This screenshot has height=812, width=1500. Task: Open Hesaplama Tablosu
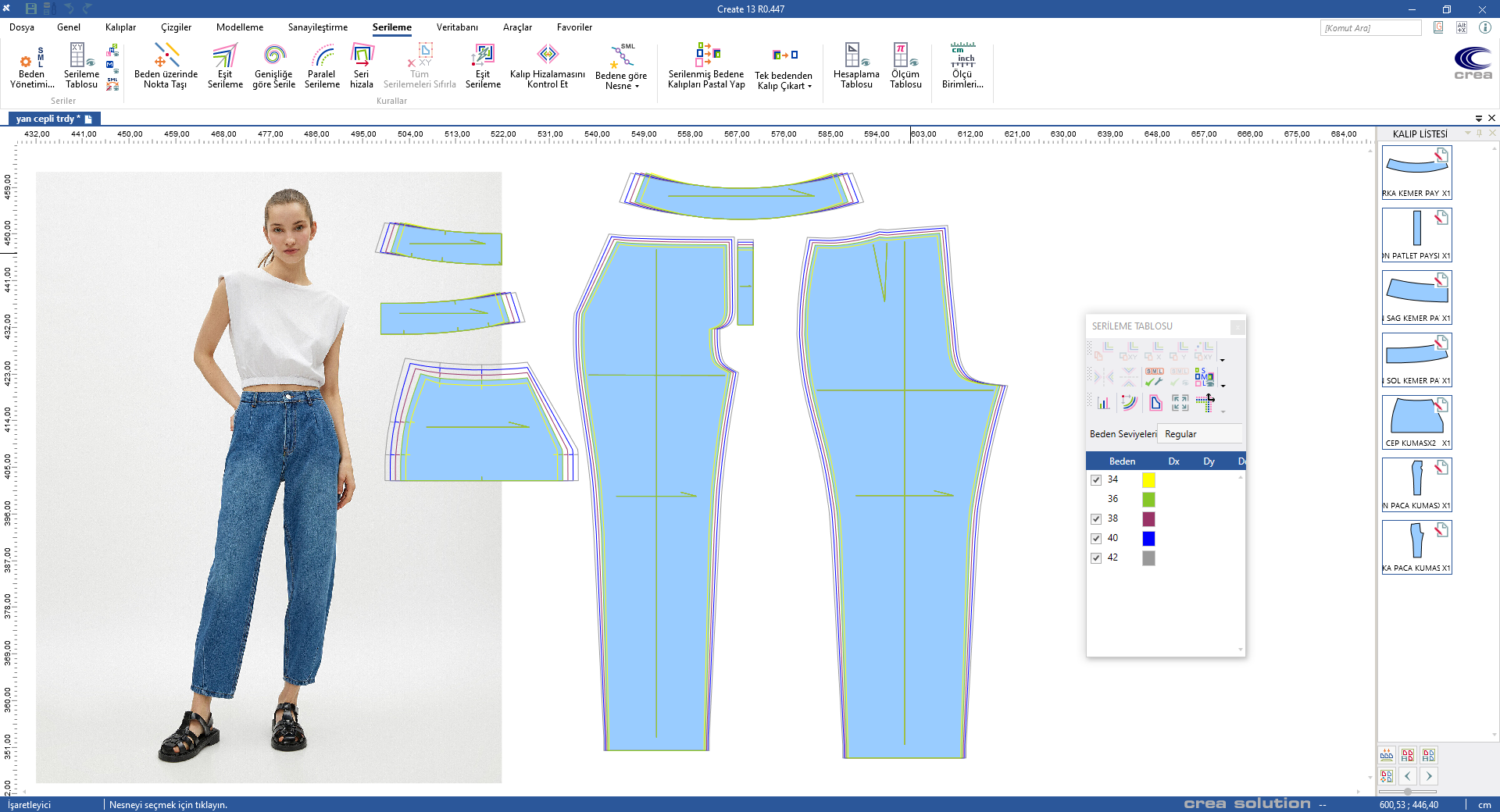856,66
